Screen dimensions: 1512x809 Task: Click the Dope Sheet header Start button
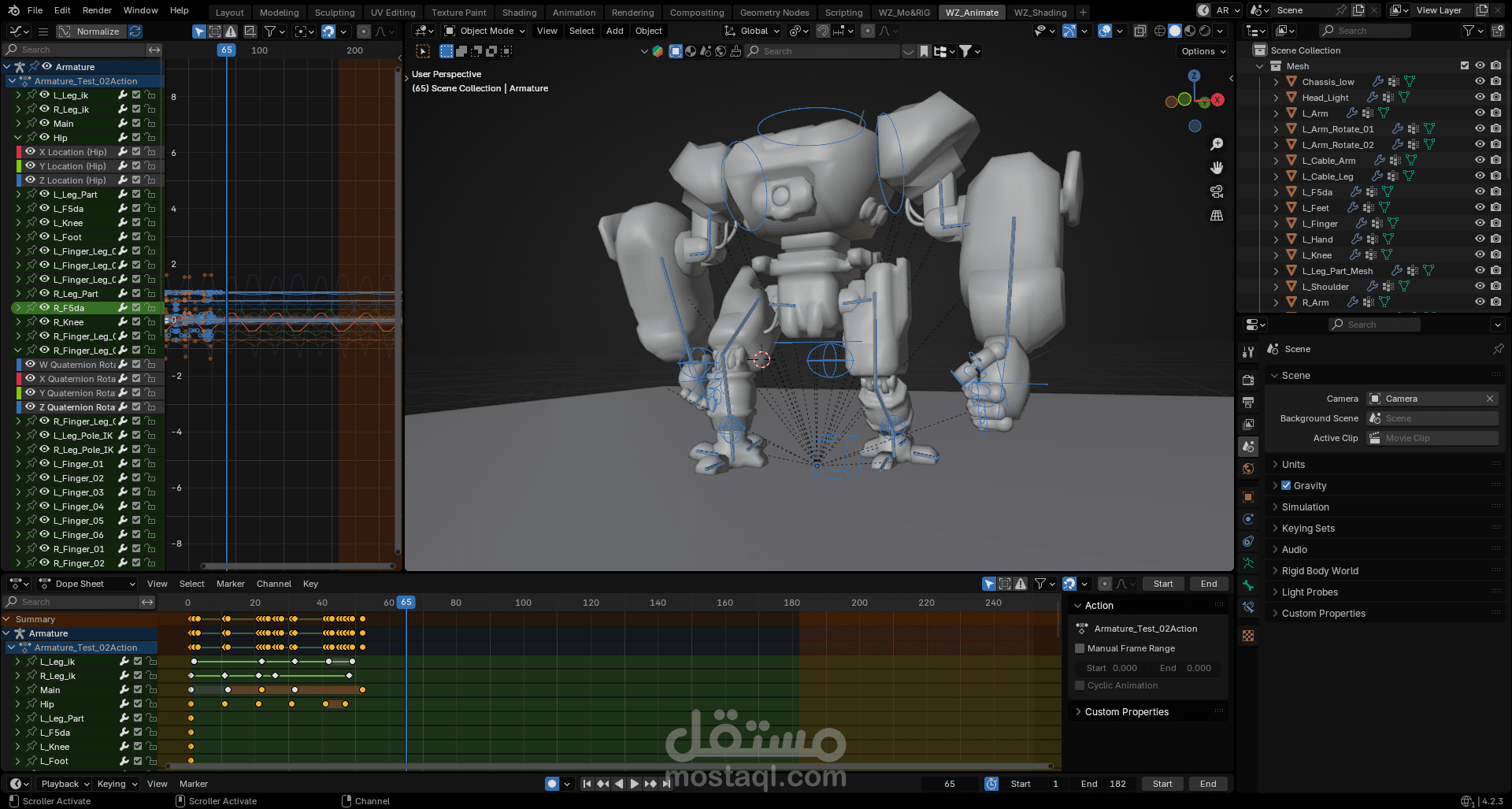(x=1163, y=584)
